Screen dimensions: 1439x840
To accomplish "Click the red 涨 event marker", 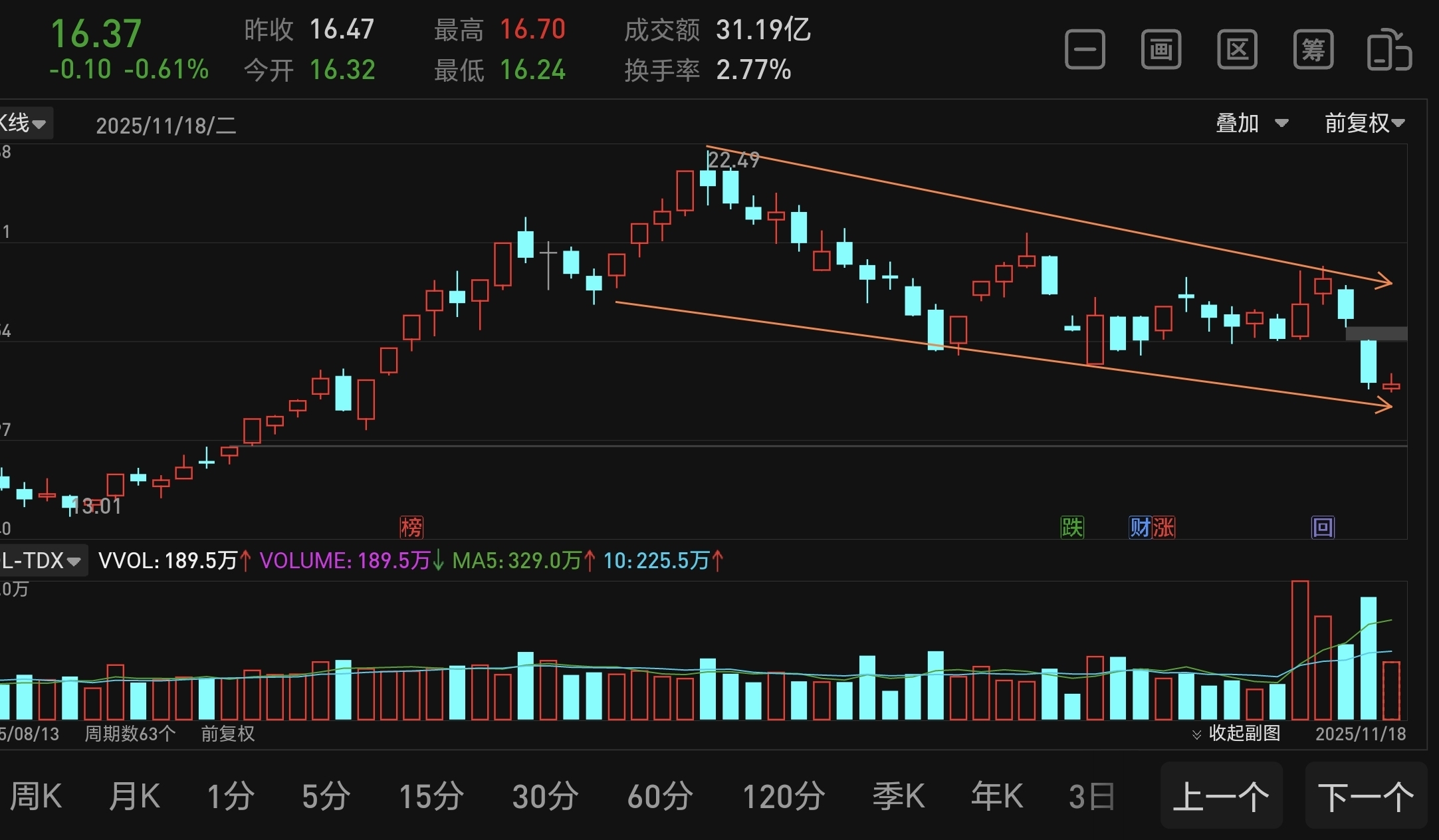I will (x=1164, y=528).
